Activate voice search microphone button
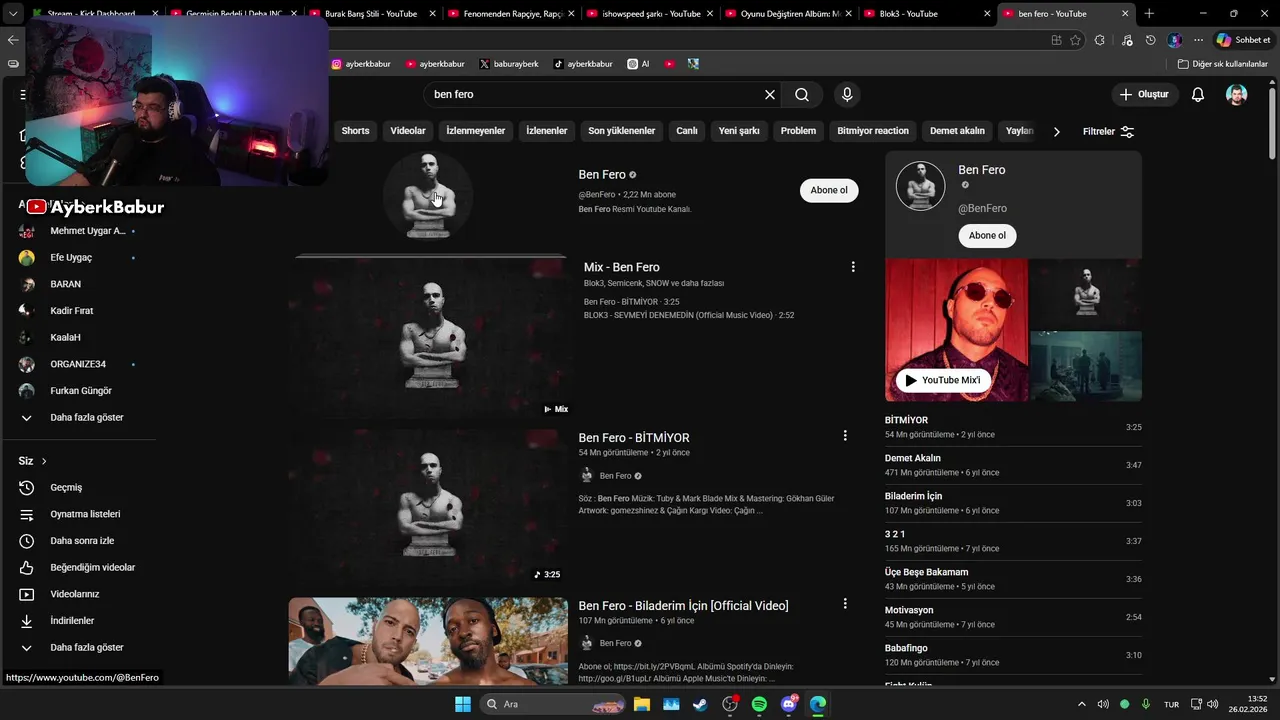Viewport: 1280px width, 720px height. point(847,94)
